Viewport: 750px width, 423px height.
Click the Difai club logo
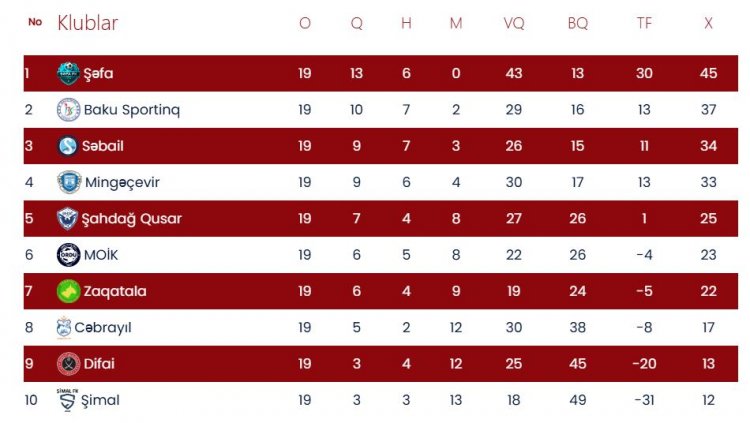coord(68,364)
